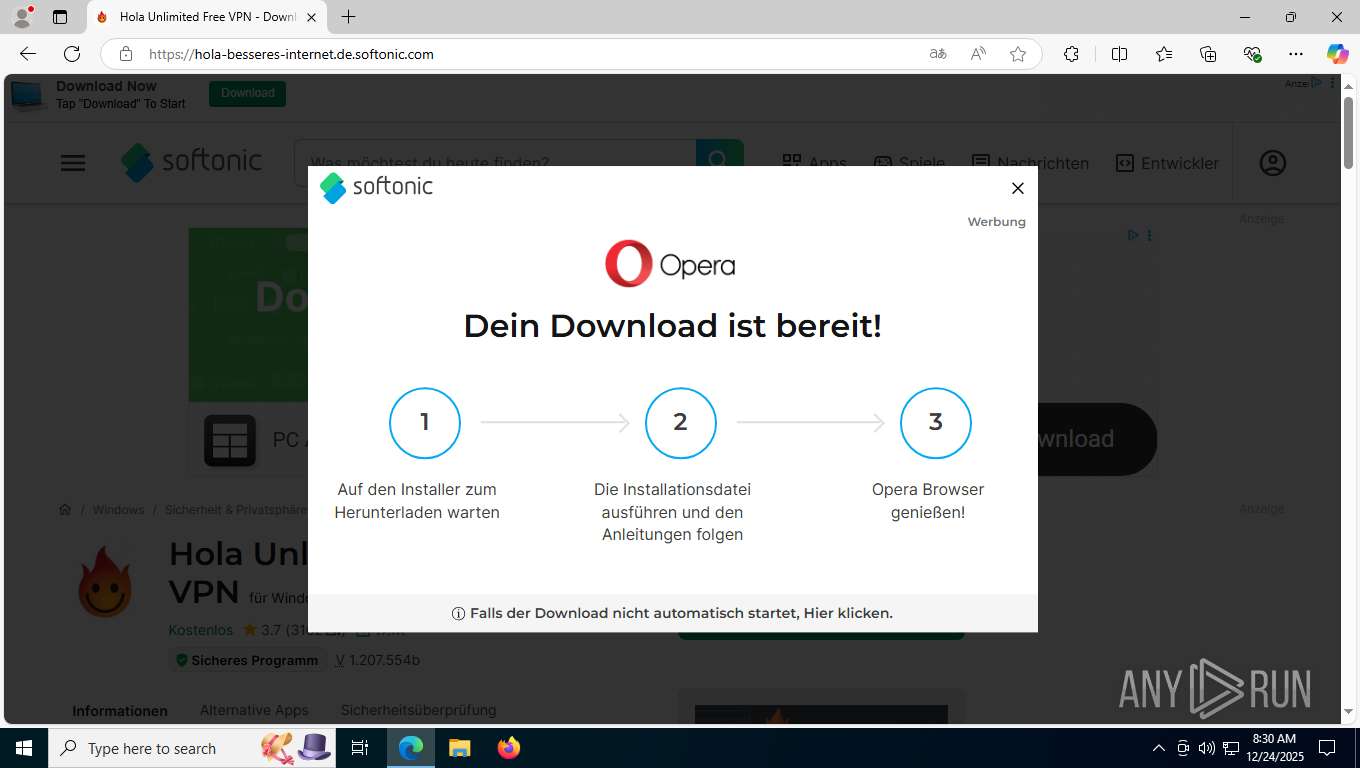Screen dimensions: 1360x768
Task: Open AdChoices icon on banner ad
Action: 1133,235
